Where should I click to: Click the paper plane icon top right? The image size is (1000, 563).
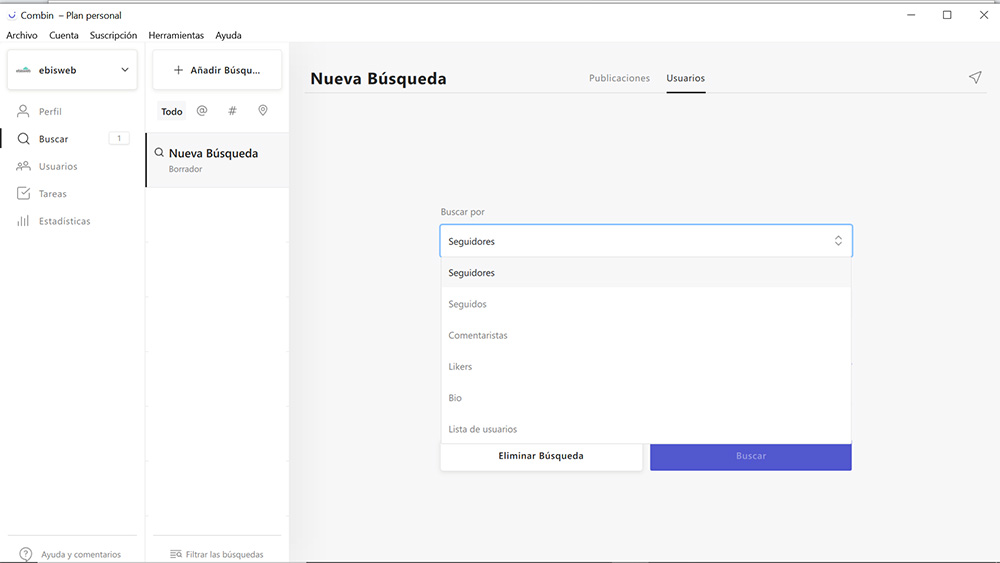pos(975,77)
